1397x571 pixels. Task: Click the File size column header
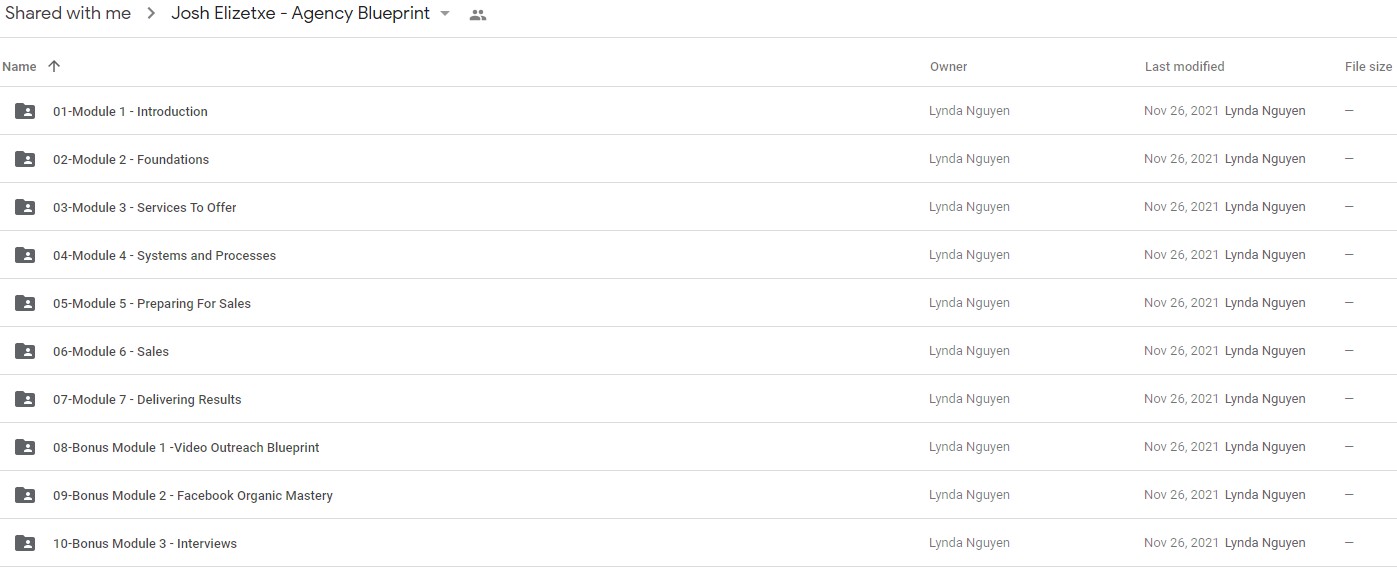pos(1368,67)
